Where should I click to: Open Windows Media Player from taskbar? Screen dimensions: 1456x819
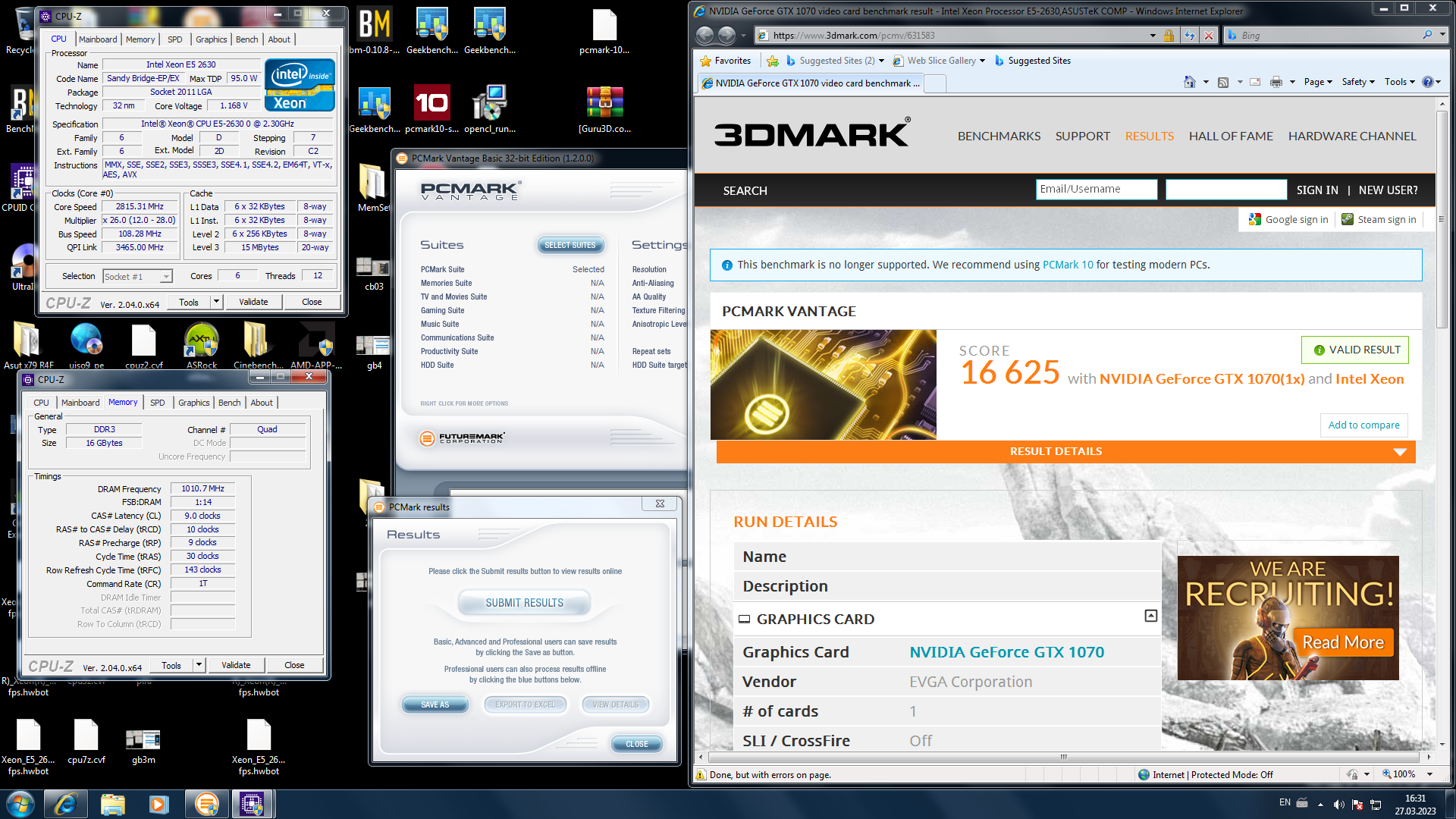pyautogui.click(x=158, y=804)
